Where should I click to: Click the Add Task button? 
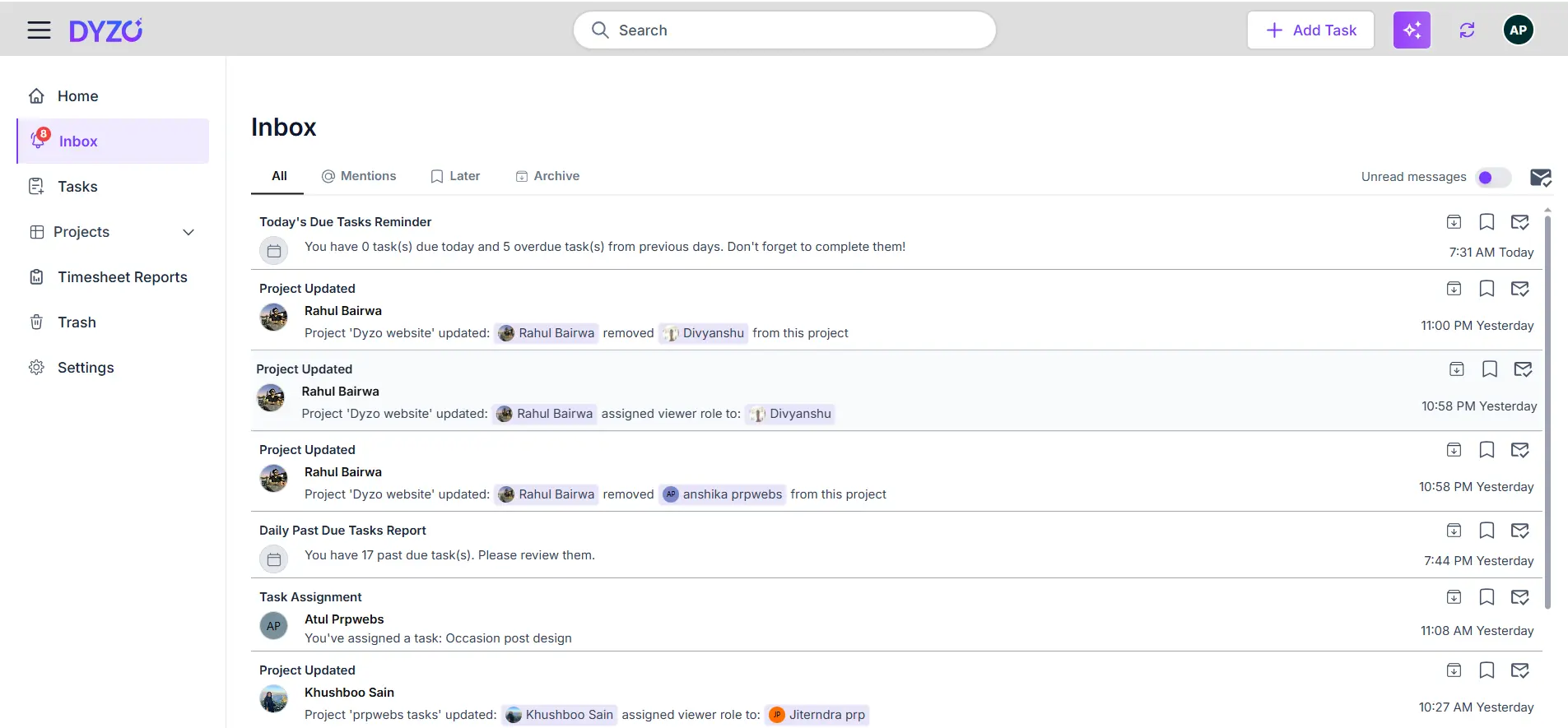[x=1310, y=30]
